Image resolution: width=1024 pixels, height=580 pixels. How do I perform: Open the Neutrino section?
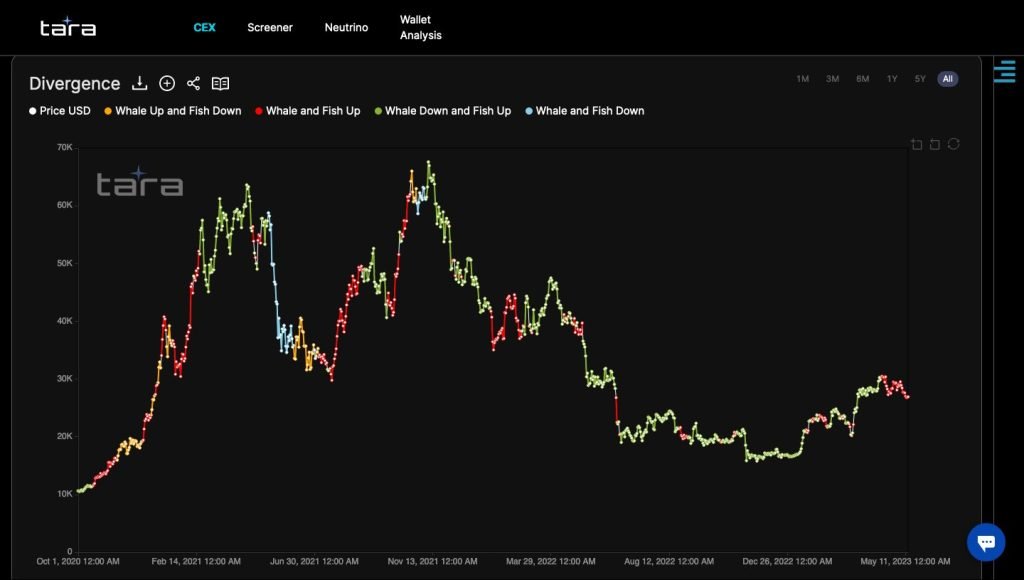346,27
